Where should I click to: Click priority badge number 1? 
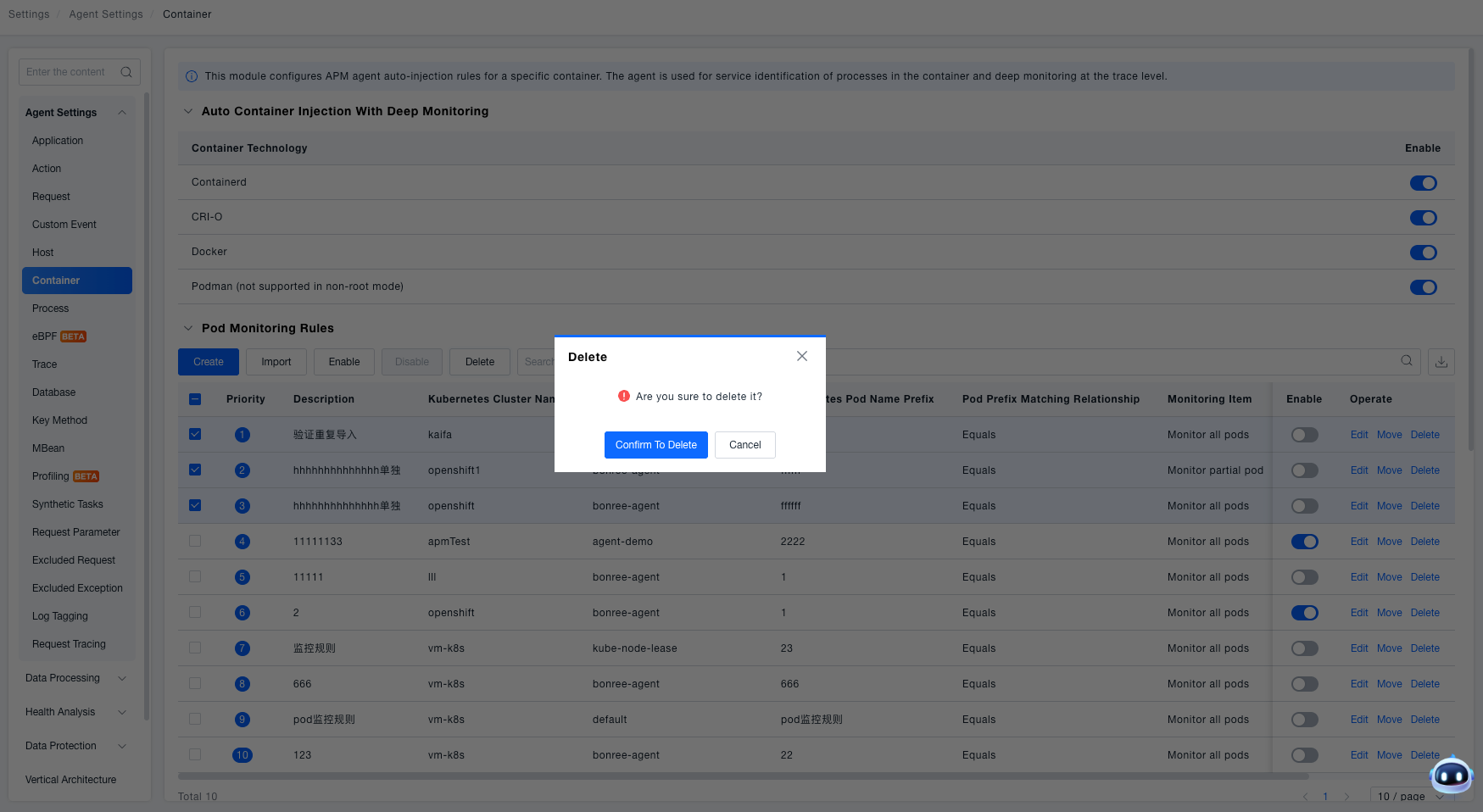click(x=243, y=435)
